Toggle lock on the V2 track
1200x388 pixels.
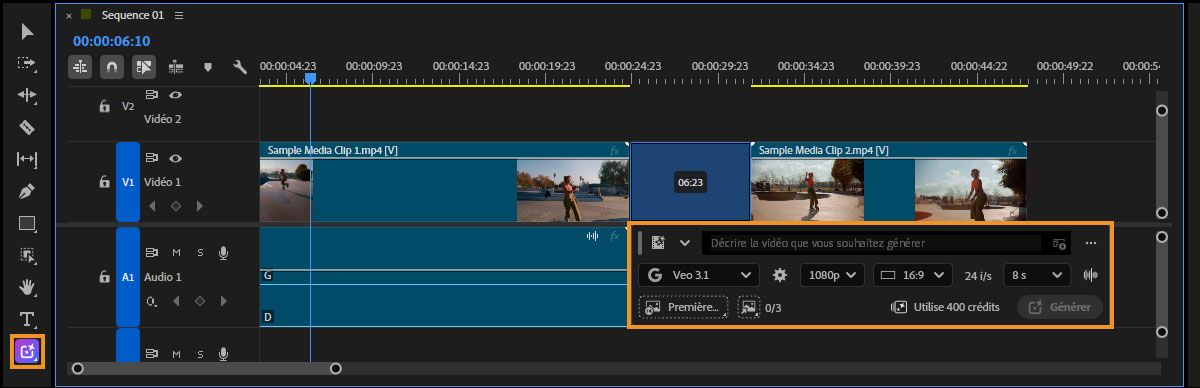pyautogui.click(x=104, y=106)
